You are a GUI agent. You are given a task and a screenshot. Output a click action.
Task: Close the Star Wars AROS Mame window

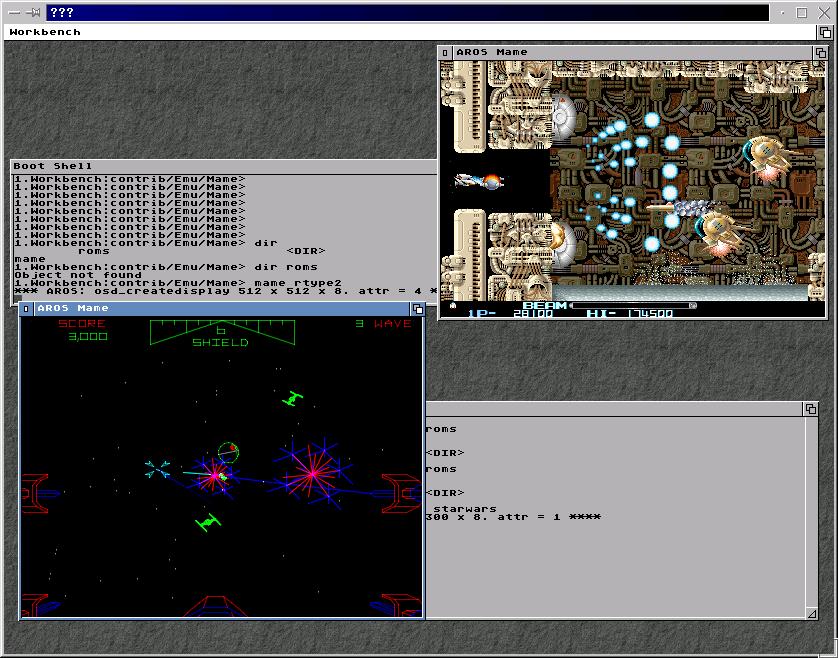coord(26,309)
